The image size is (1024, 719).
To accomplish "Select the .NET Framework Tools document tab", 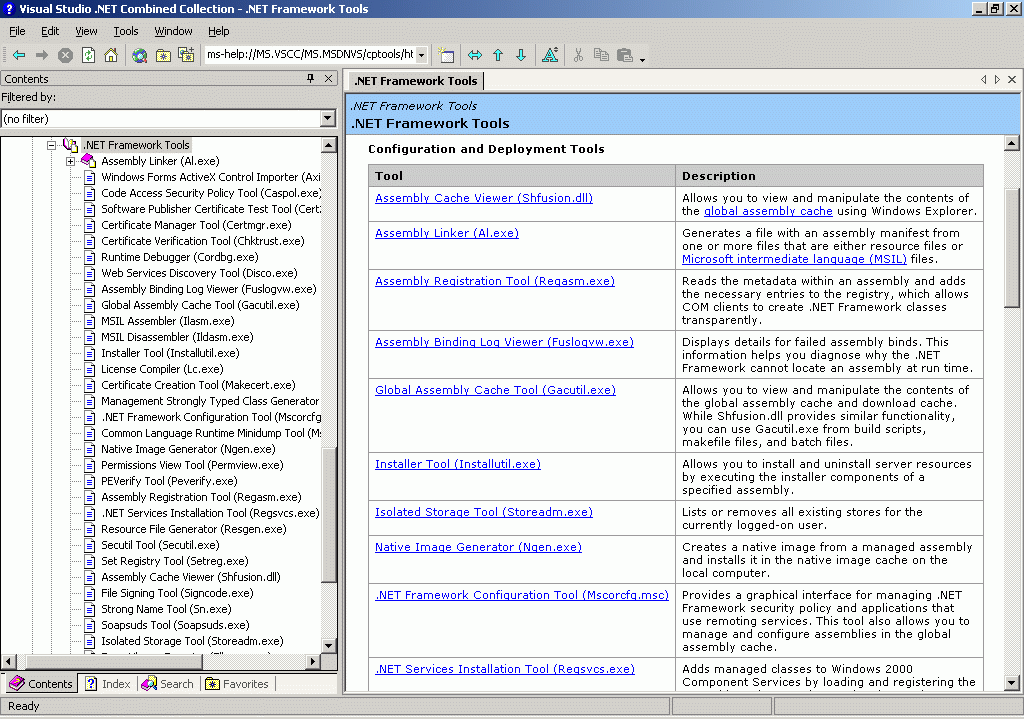I will (x=415, y=81).
